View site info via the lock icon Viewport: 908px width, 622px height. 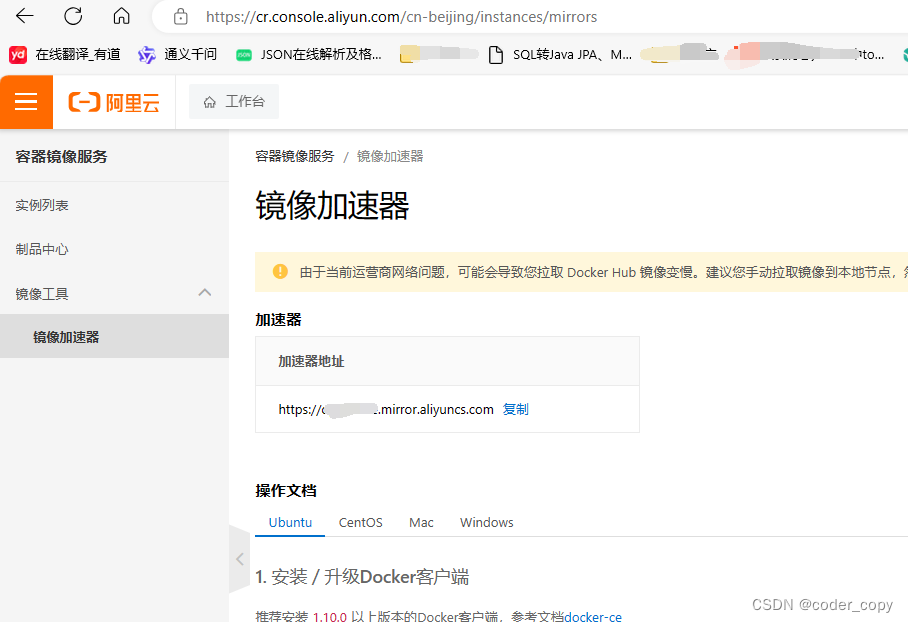181,17
